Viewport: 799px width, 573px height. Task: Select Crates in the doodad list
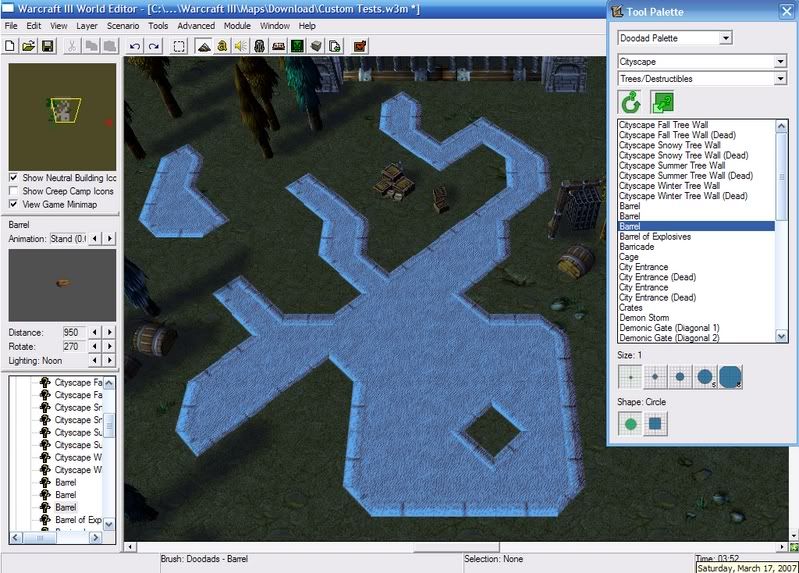pos(630,308)
